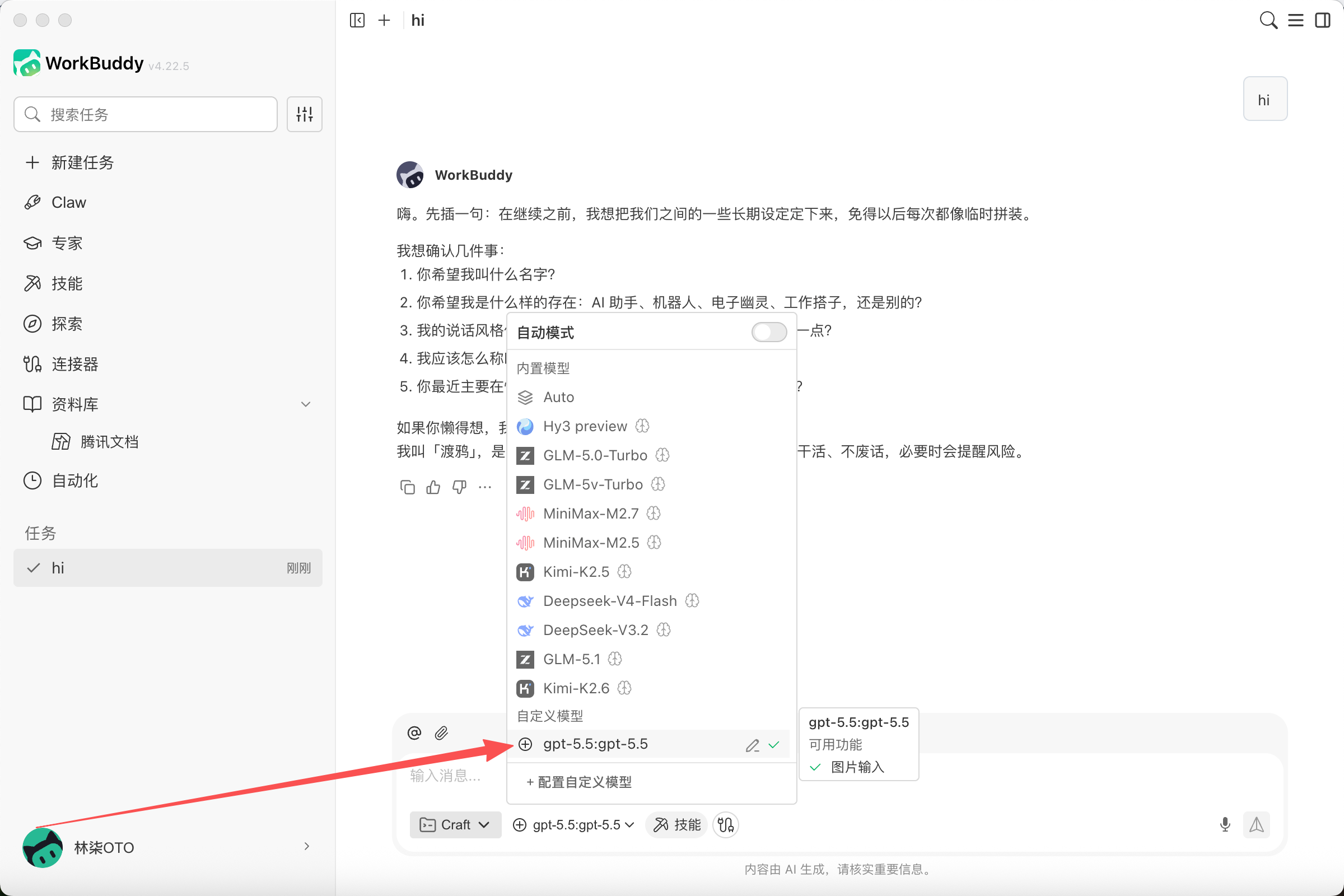Start a new chat with plus icon in header
Viewport: 1344px width, 896px height.
click(385, 21)
